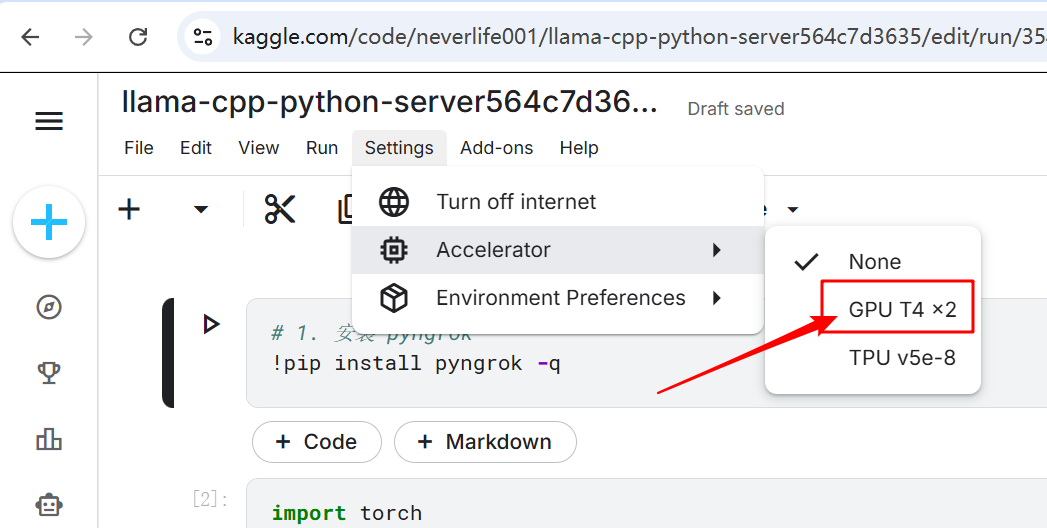Click the + Code button
Viewport: 1047px width, 528px height.
click(x=317, y=442)
